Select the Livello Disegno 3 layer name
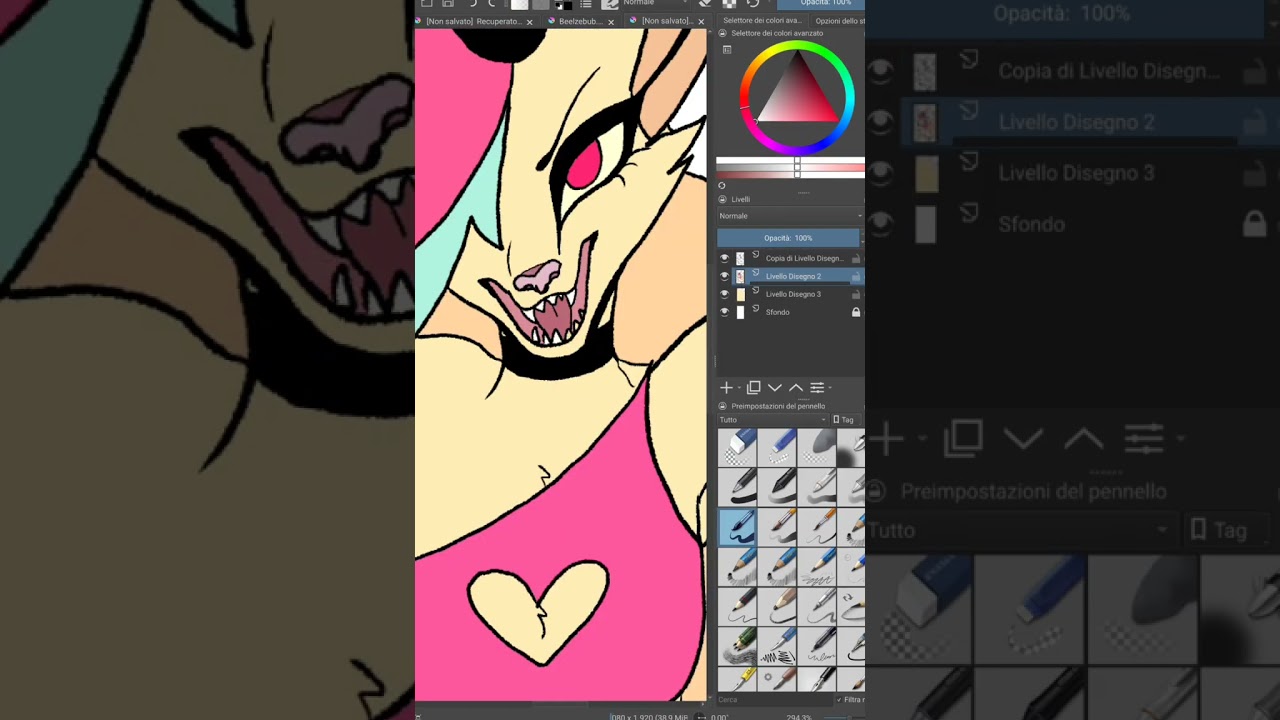Screen dimensions: 1280x720 click(793, 294)
